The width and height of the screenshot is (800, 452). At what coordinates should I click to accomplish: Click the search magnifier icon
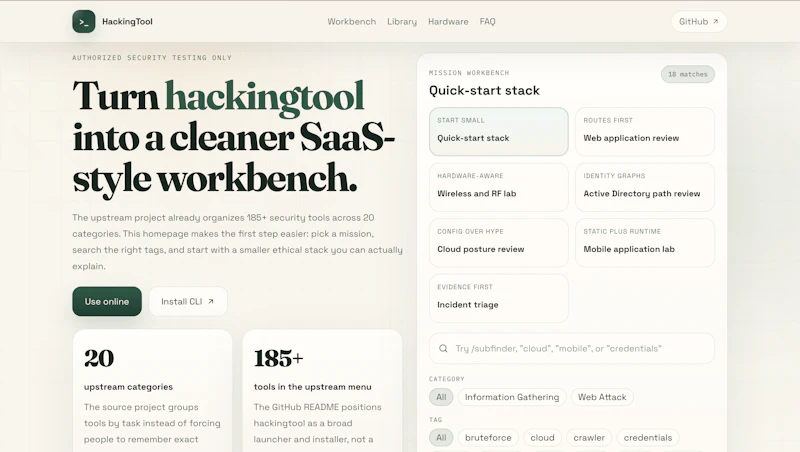click(443, 348)
